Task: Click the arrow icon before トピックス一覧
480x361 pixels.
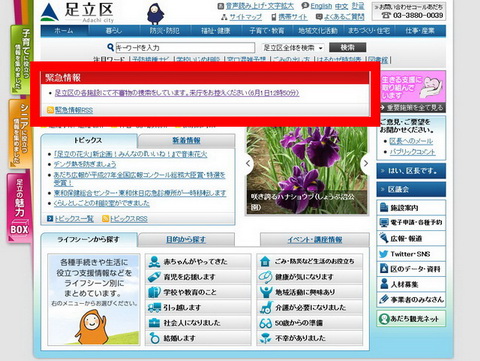Action: click(50, 219)
